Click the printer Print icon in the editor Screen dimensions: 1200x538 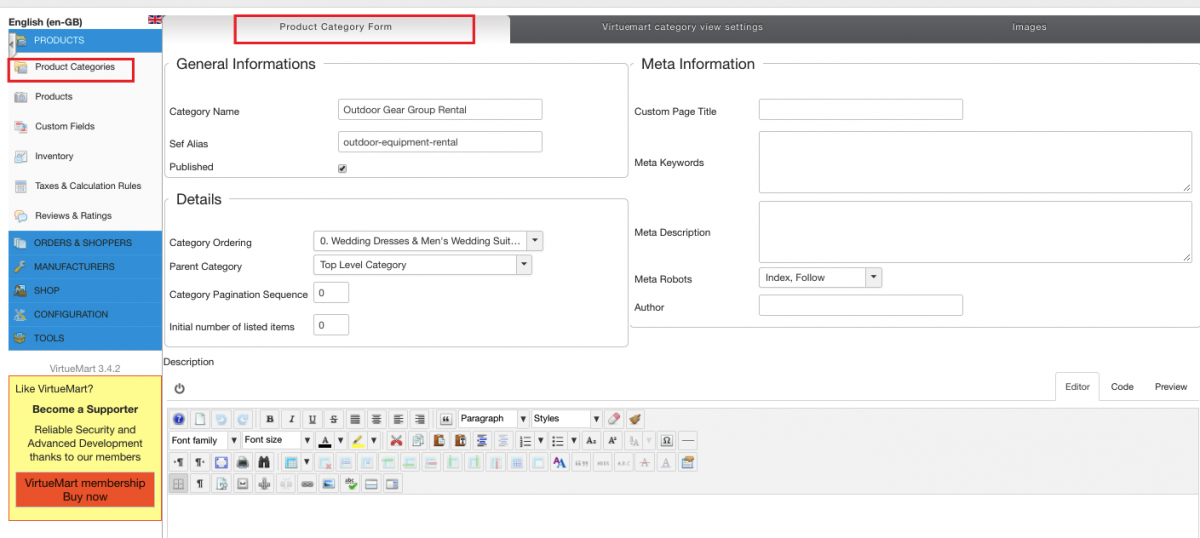coord(242,462)
